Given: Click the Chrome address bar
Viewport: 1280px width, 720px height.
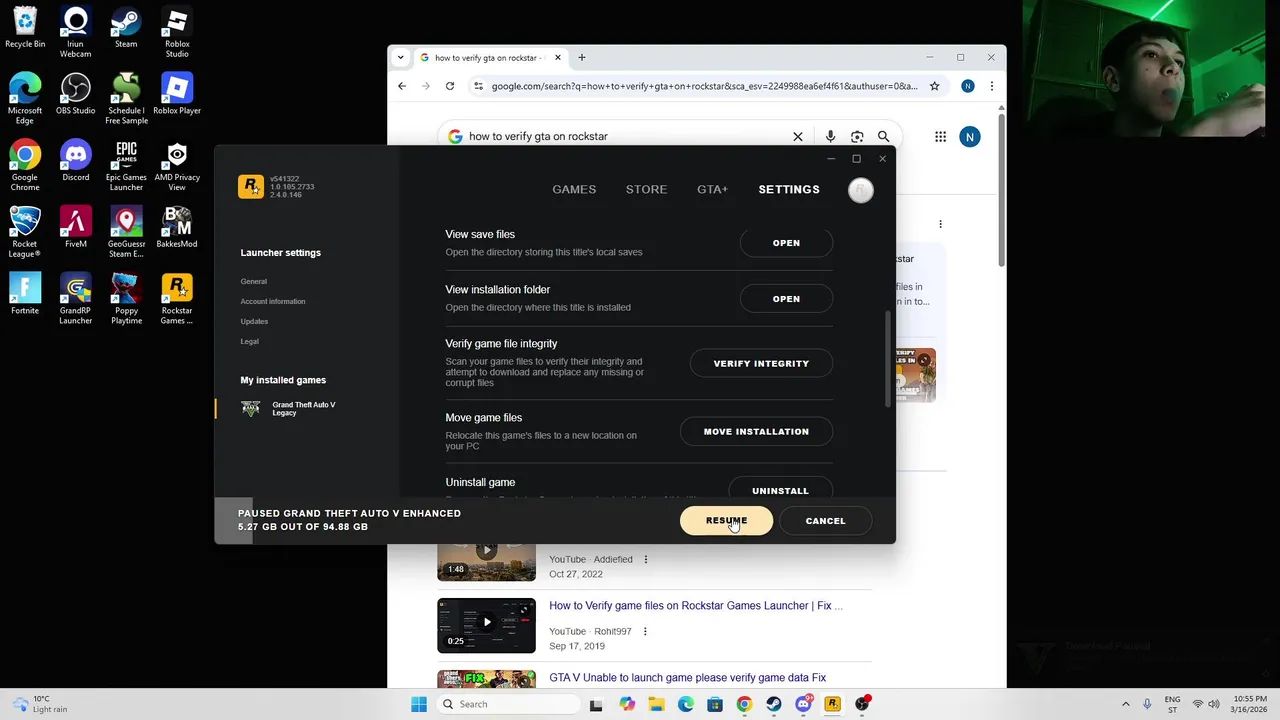Looking at the screenshot, I should click(704, 86).
